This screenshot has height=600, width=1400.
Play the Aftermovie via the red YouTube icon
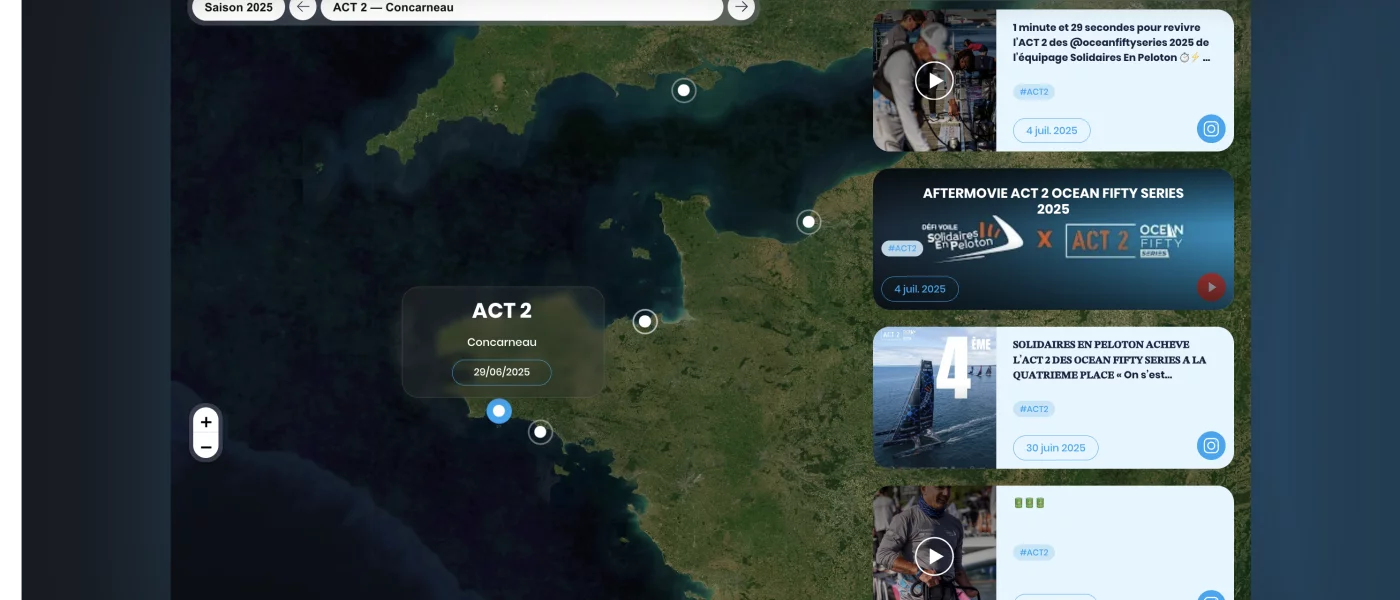click(x=1211, y=286)
